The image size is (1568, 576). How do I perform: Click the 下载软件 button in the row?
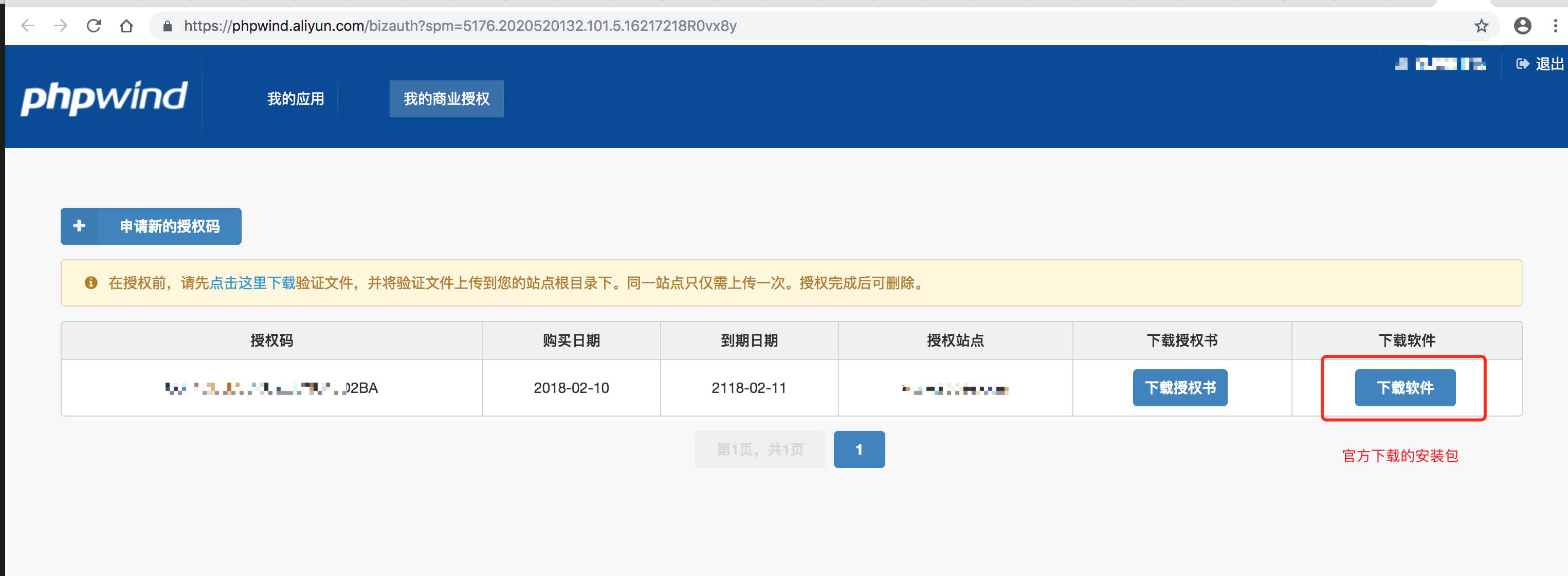[x=1405, y=387]
